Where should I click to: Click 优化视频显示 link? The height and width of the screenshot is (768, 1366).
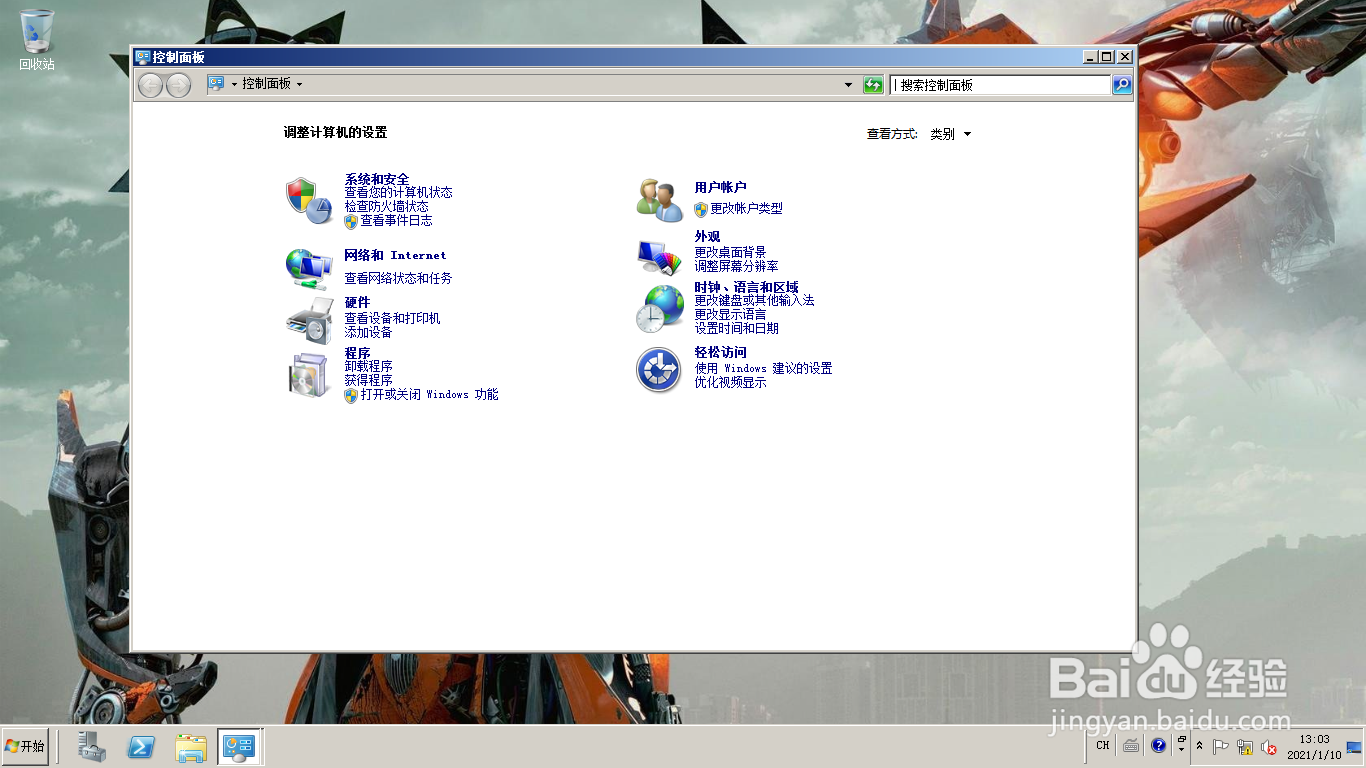tap(730, 382)
